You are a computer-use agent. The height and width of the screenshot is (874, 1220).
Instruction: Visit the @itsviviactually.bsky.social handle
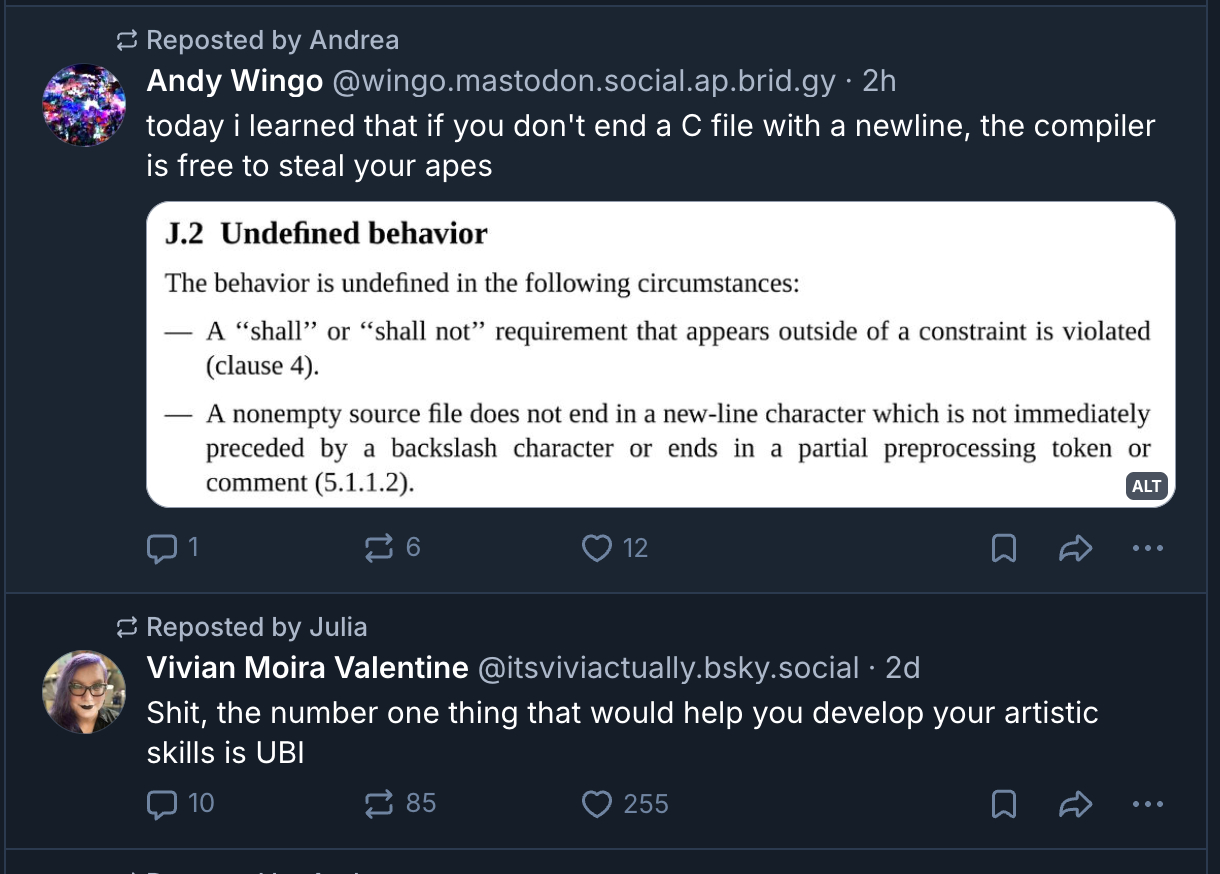[x=668, y=668]
